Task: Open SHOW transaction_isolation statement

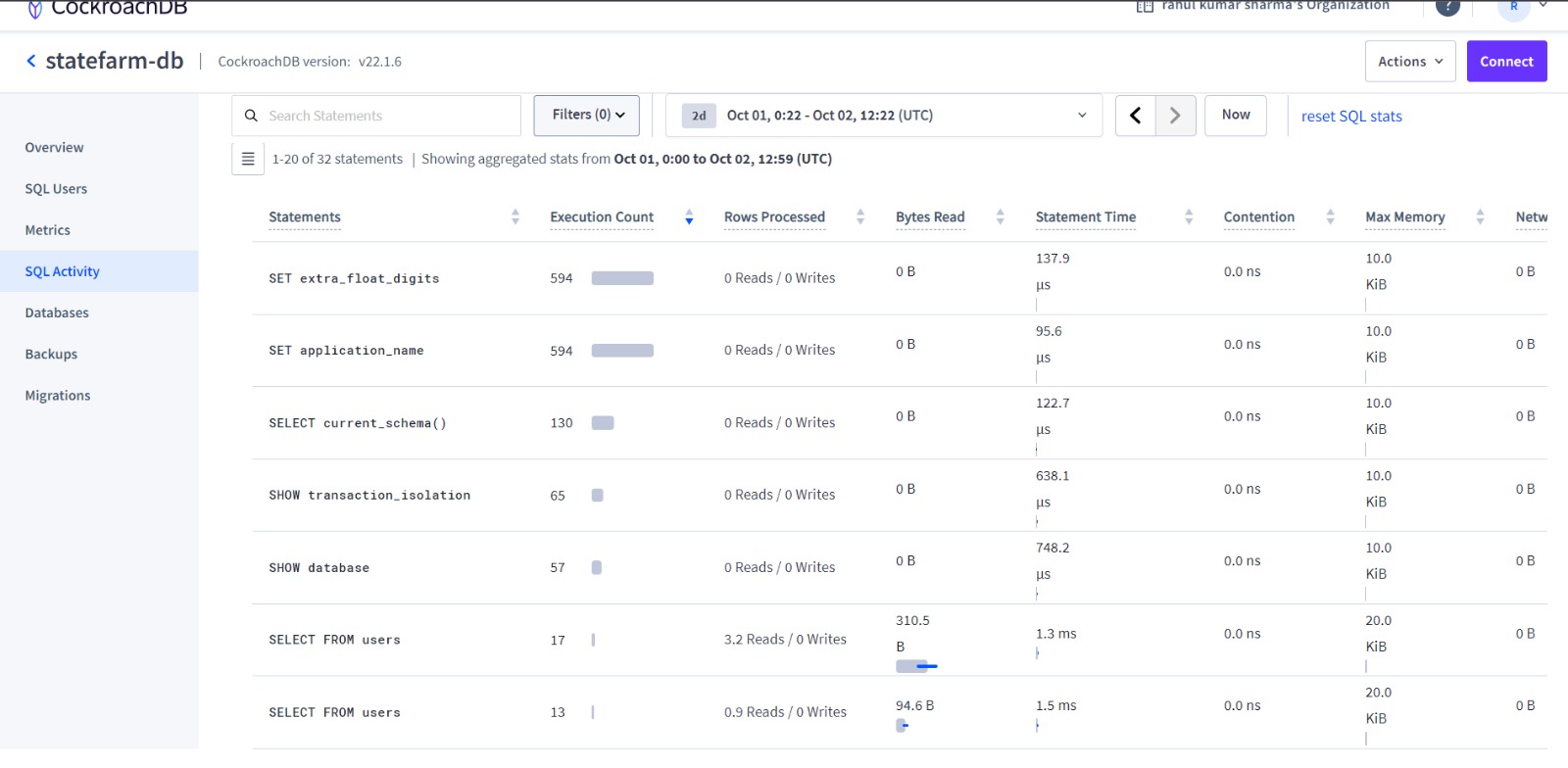Action: pyautogui.click(x=369, y=496)
